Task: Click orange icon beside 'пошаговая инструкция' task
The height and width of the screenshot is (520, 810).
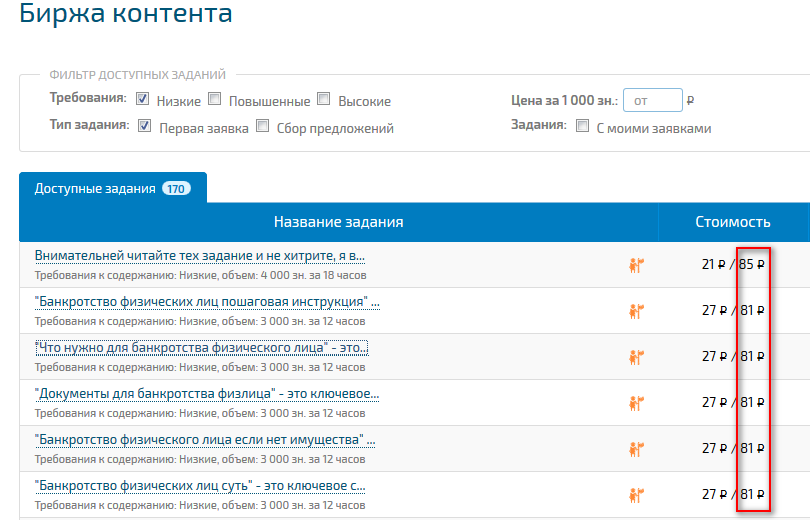Action: click(636, 311)
